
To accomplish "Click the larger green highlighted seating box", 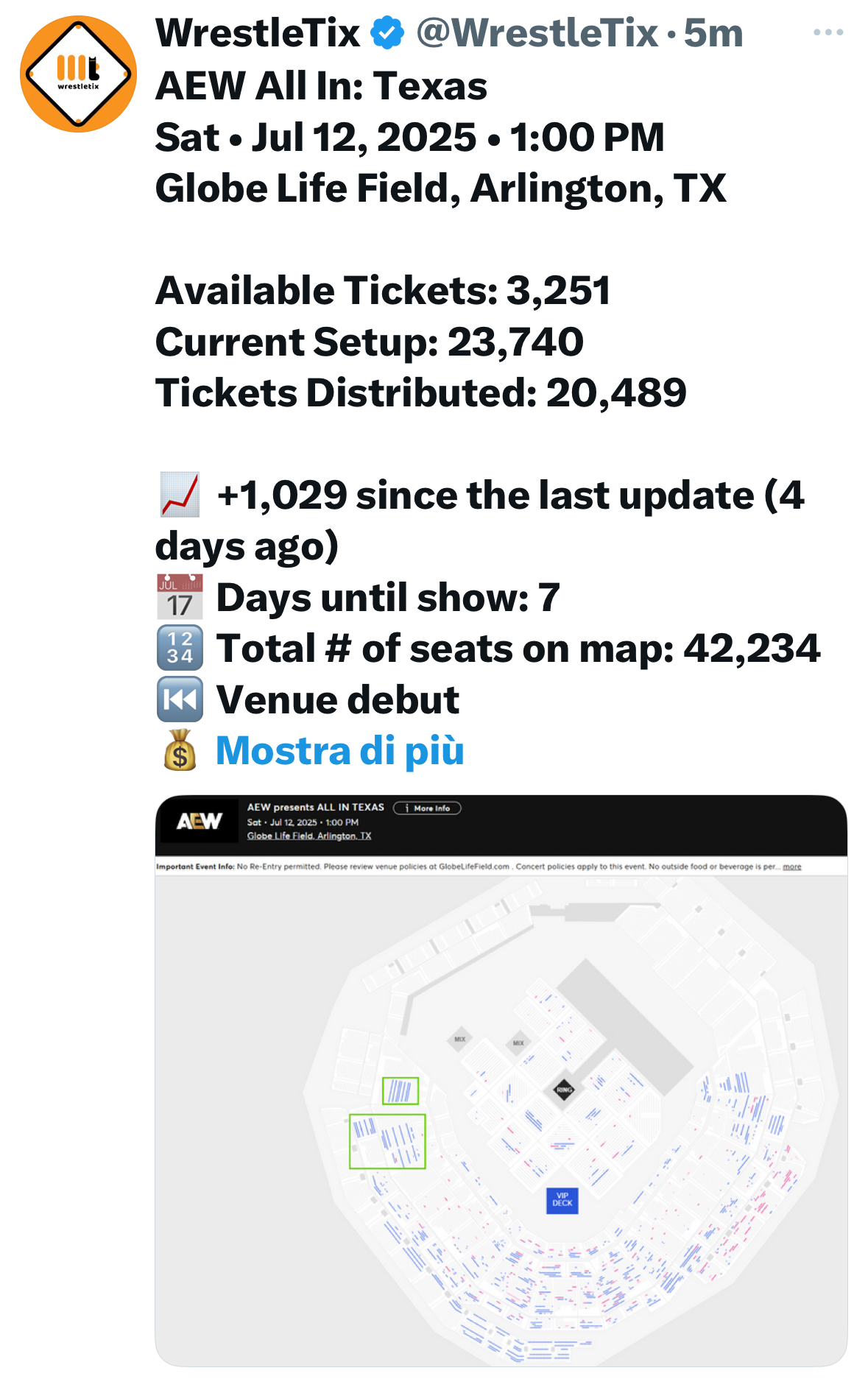I will click(387, 1141).
